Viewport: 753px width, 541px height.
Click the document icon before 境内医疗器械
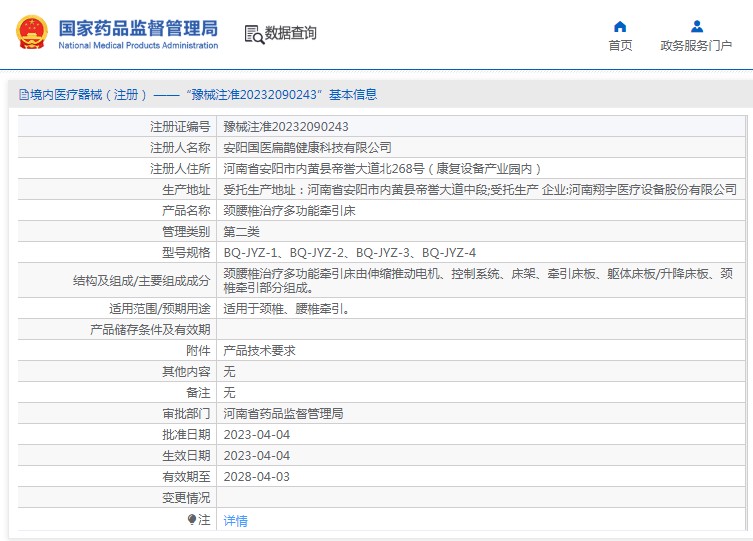(x=24, y=95)
